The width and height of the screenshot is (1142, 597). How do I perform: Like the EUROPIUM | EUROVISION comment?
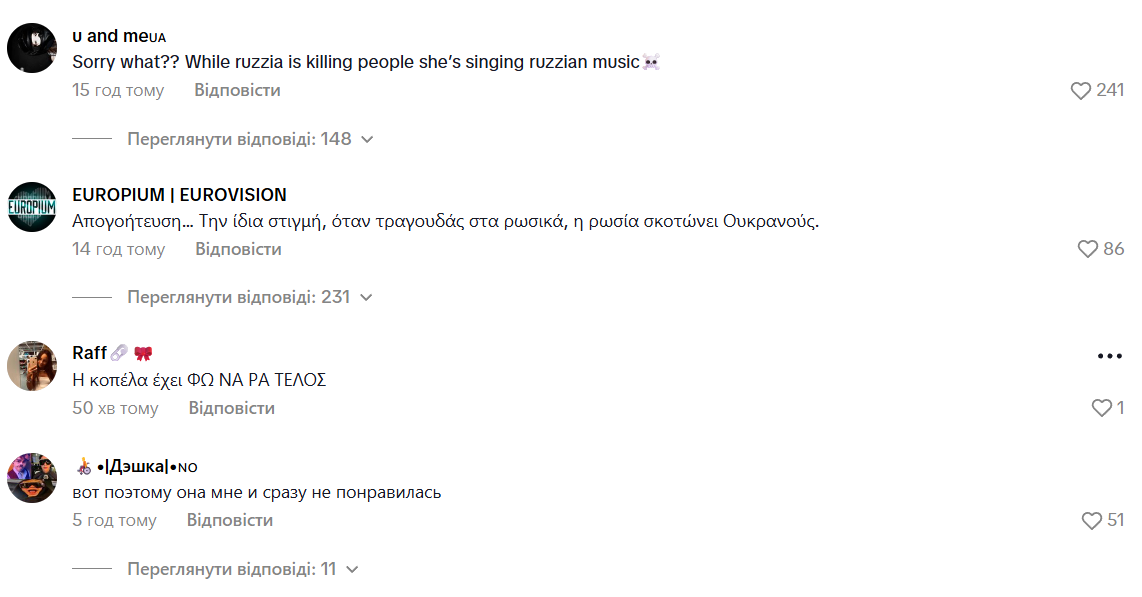1088,250
